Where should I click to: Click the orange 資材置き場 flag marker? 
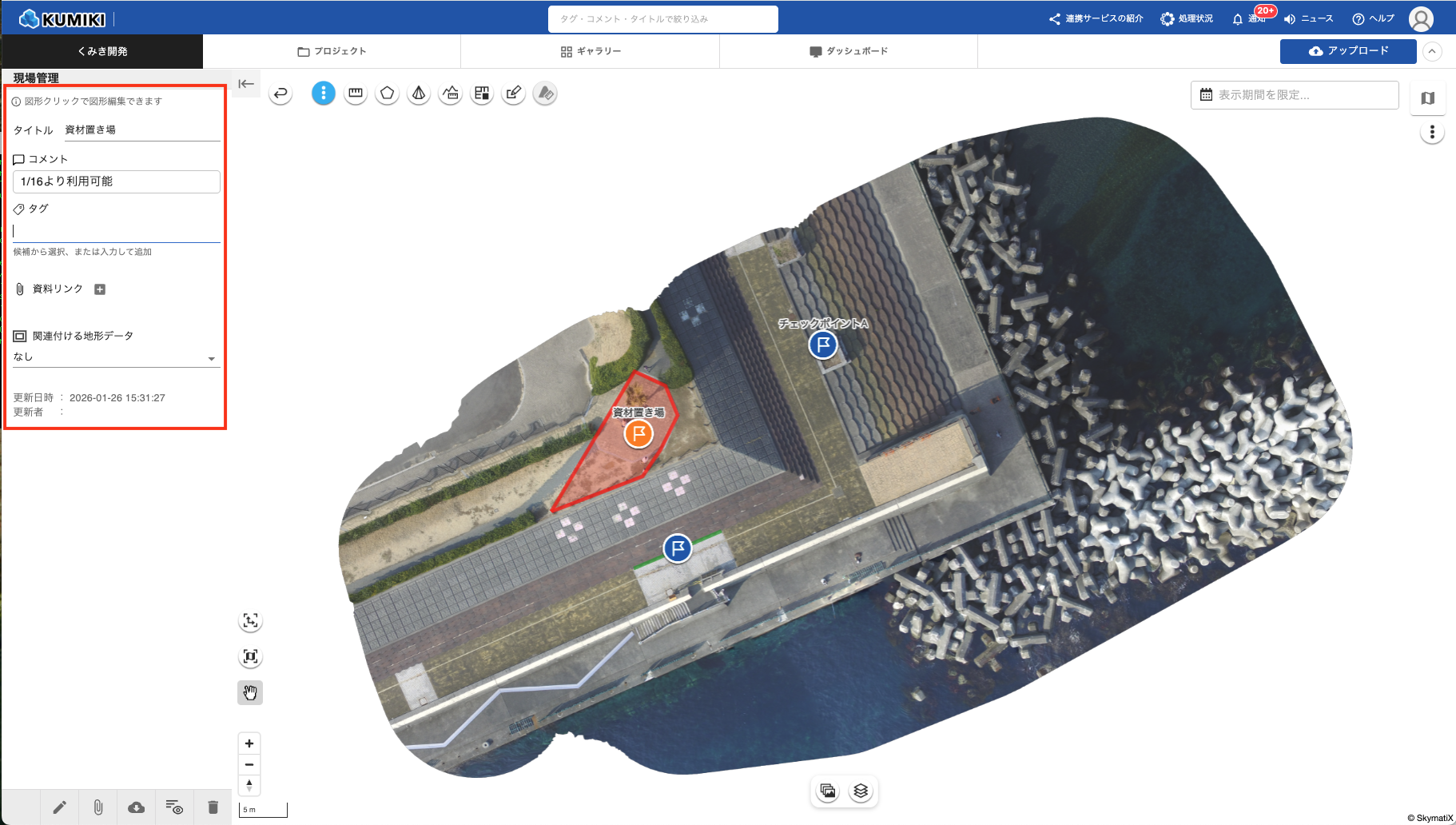[638, 434]
